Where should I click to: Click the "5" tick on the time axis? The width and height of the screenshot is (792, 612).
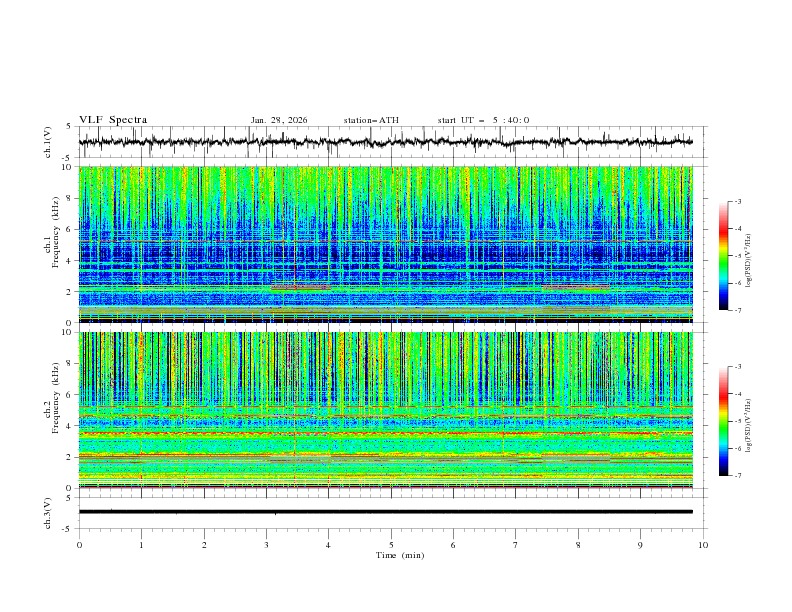391,545
